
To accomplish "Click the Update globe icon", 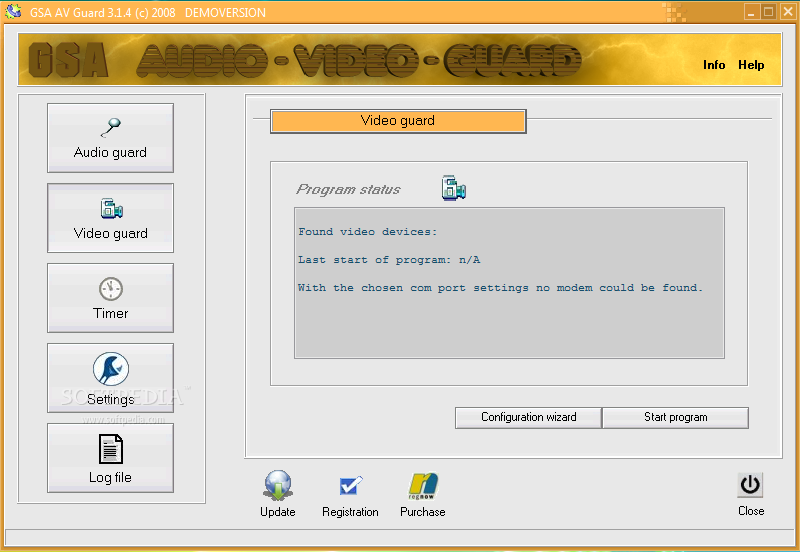I will pos(278,485).
